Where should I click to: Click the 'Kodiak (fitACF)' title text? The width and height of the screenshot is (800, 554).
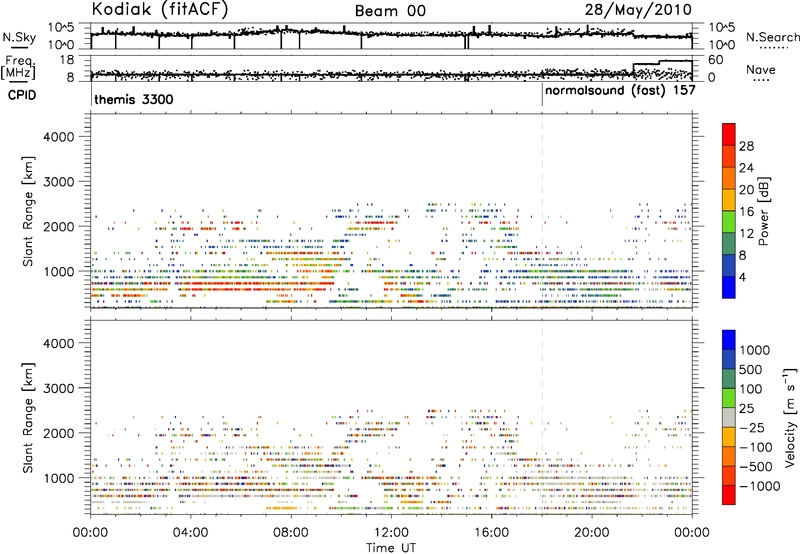coord(160,9)
